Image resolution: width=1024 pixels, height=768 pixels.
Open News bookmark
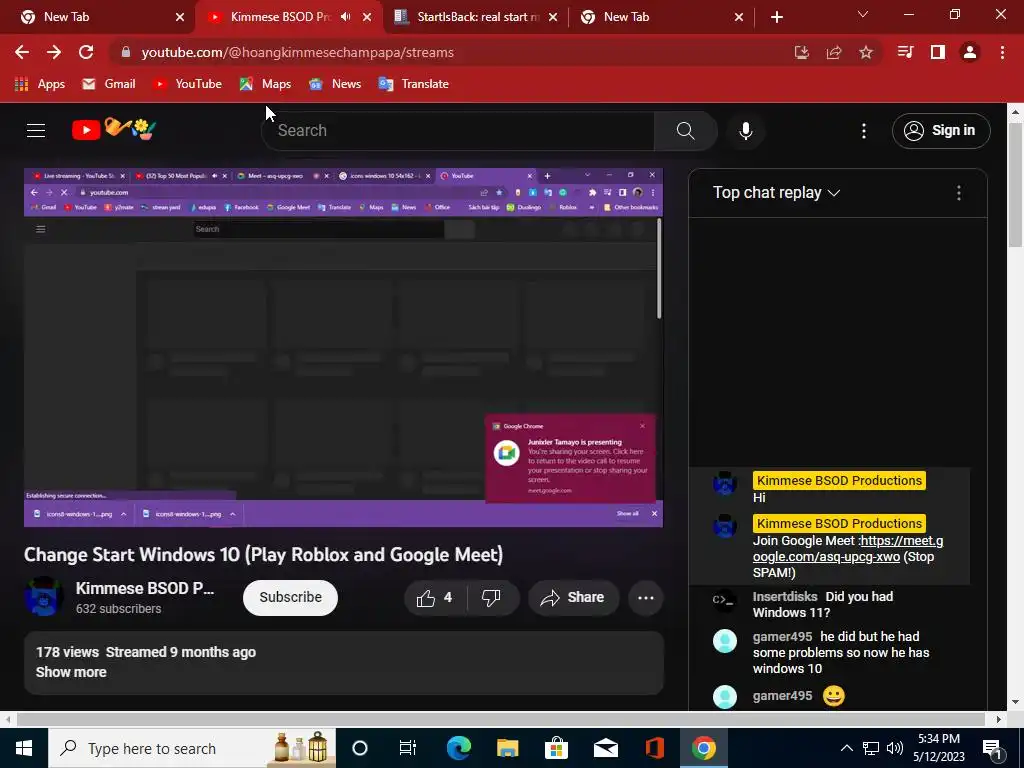[335, 84]
